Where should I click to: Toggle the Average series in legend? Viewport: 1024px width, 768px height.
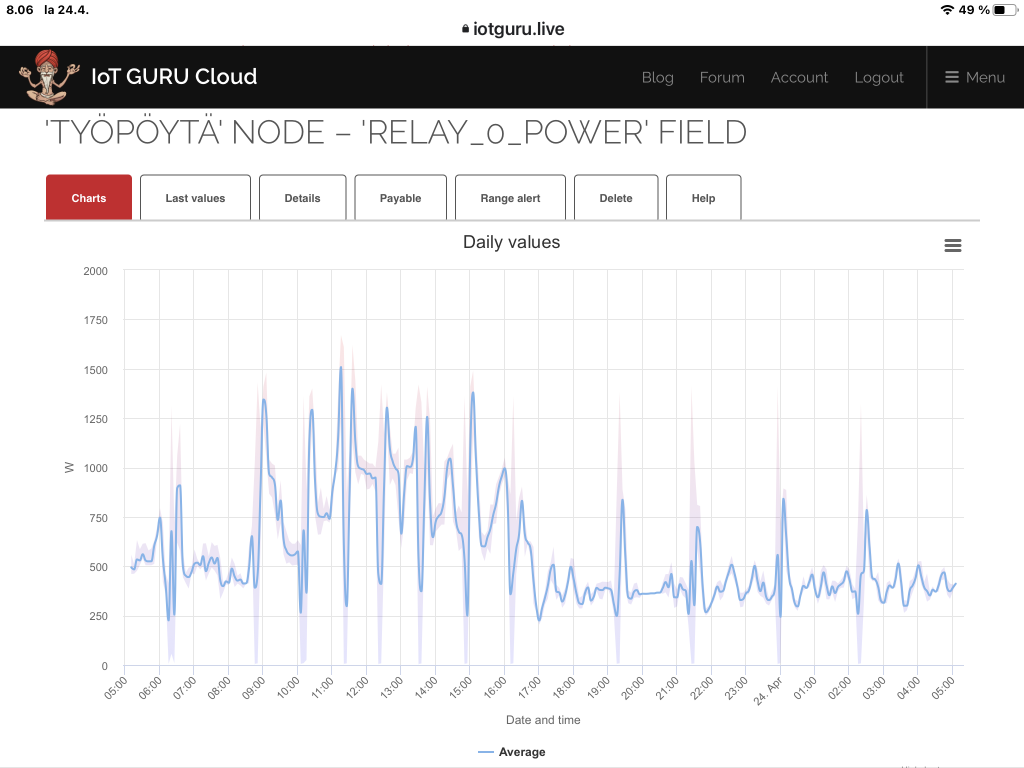tap(511, 752)
